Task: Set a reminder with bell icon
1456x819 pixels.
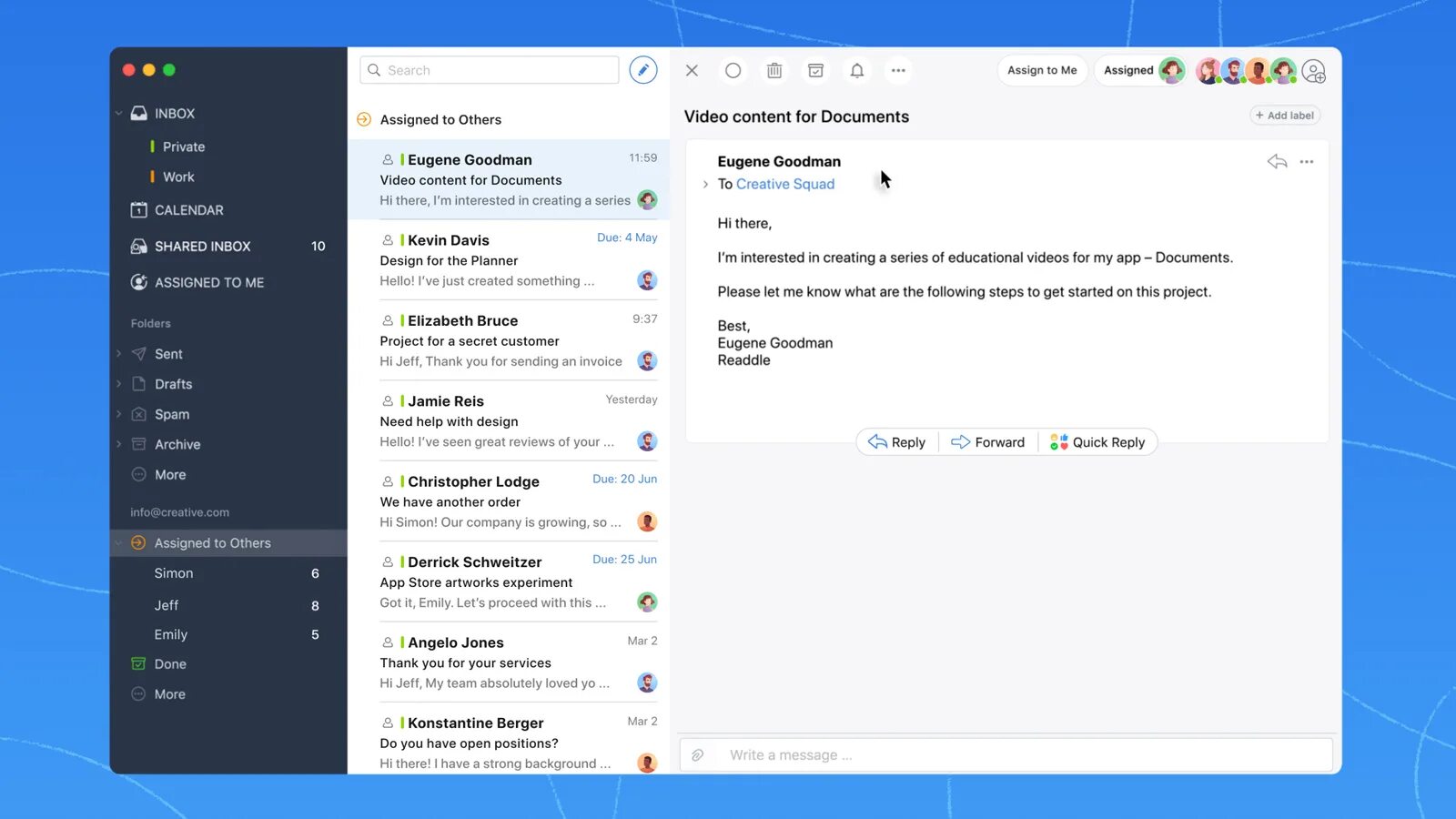Action: 857,70
